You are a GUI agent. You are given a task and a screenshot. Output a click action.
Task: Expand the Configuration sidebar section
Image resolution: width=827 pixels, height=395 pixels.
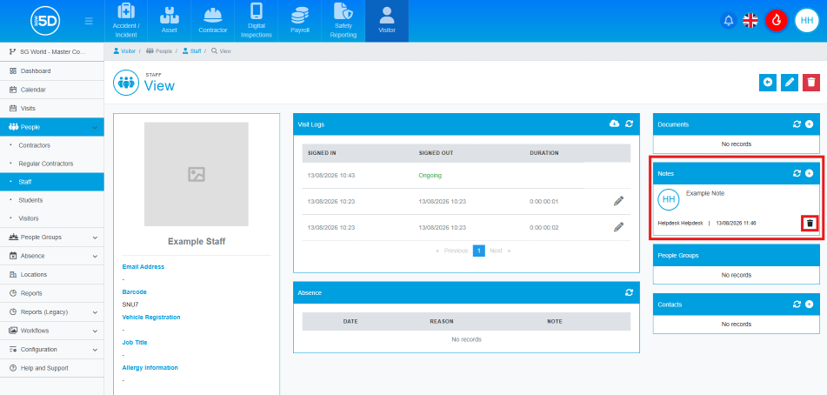[52, 349]
